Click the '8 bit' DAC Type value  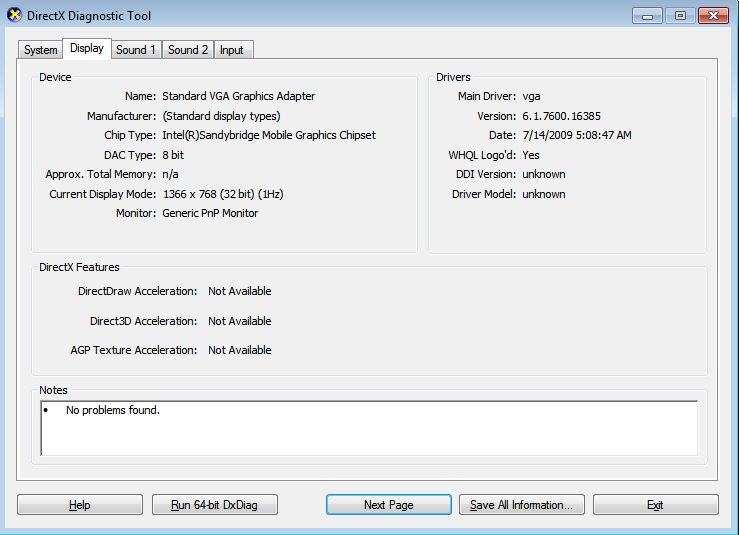(x=173, y=155)
